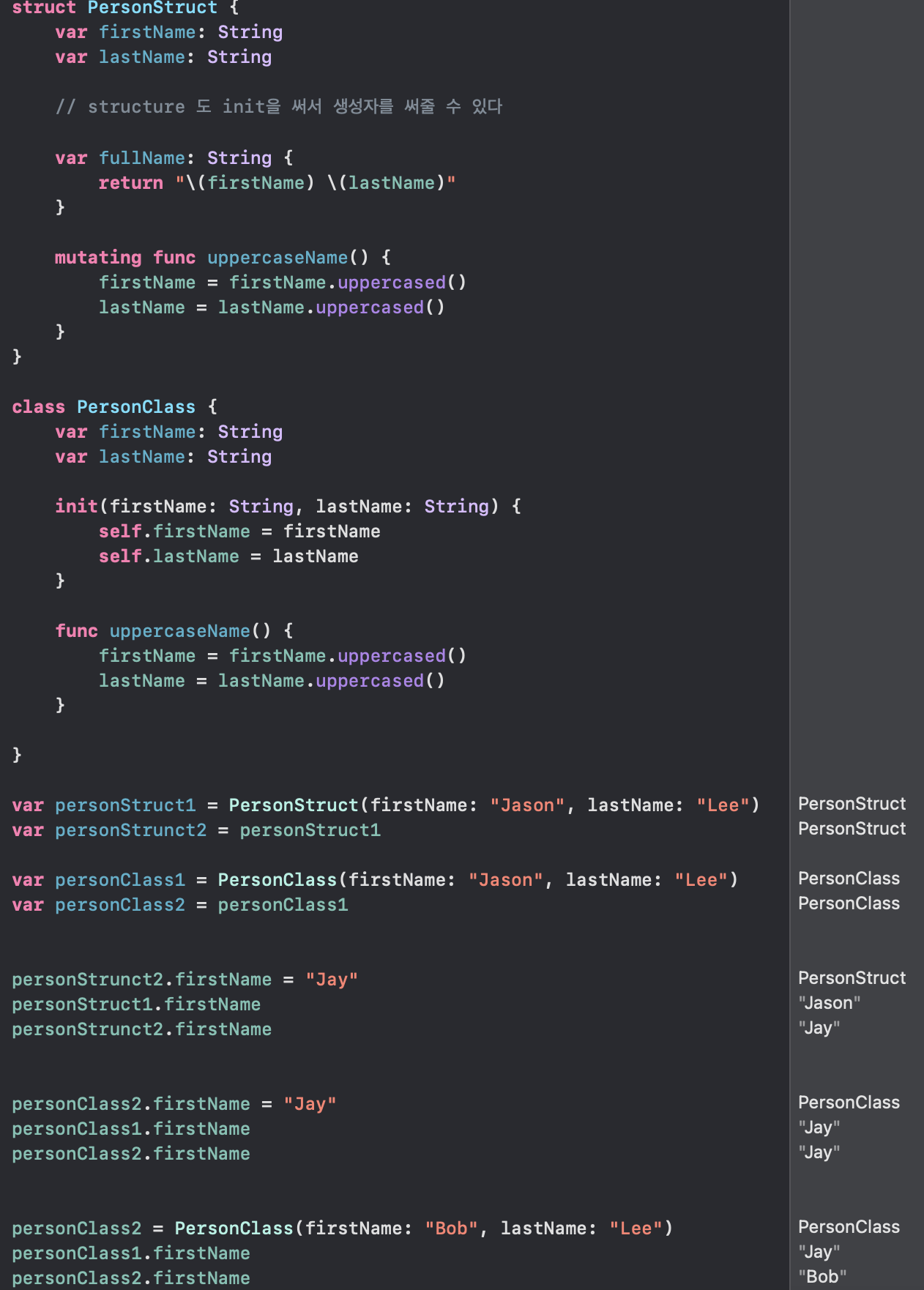
Task: Click PersonStruct result beside personStruct1 declaration
Action: tap(852, 804)
